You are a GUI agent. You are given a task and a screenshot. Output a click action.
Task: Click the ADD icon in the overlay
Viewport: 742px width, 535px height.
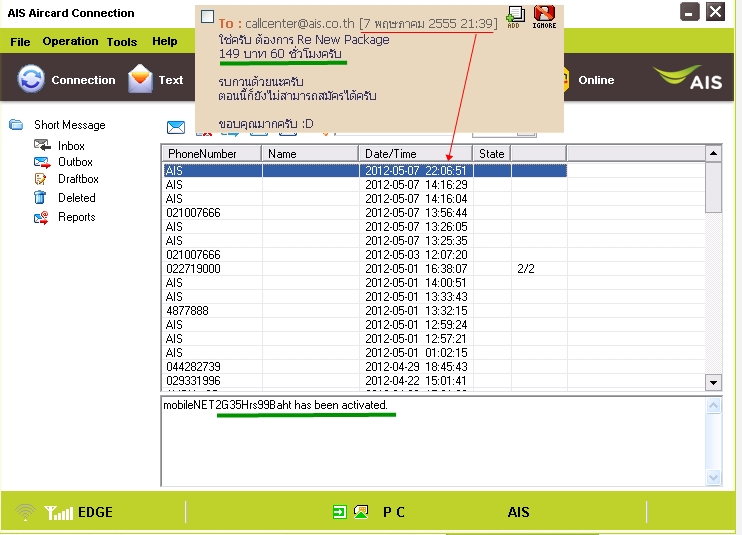[515, 17]
